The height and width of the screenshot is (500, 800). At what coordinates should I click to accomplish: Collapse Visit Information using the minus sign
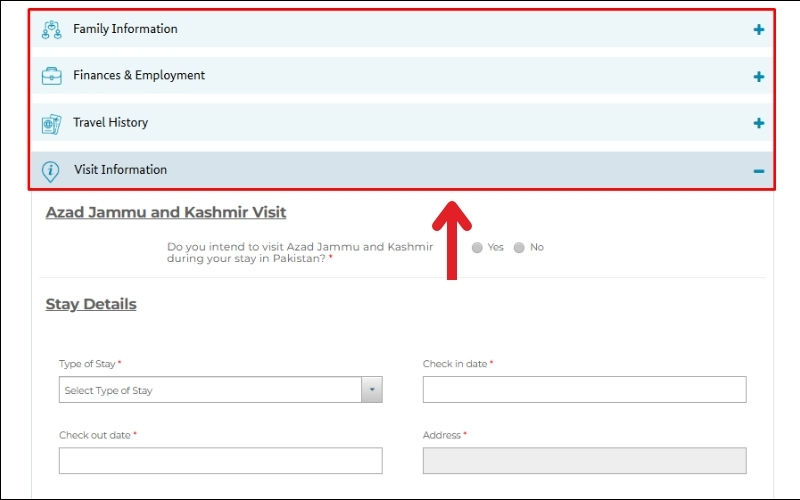coord(759,171)
